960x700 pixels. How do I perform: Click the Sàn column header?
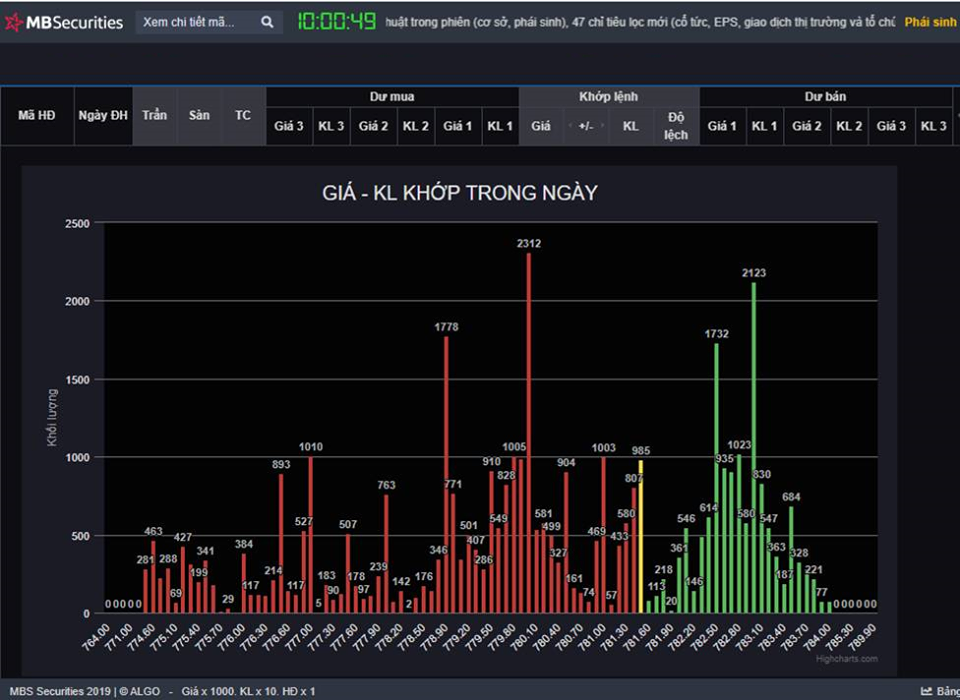point(199,115)
